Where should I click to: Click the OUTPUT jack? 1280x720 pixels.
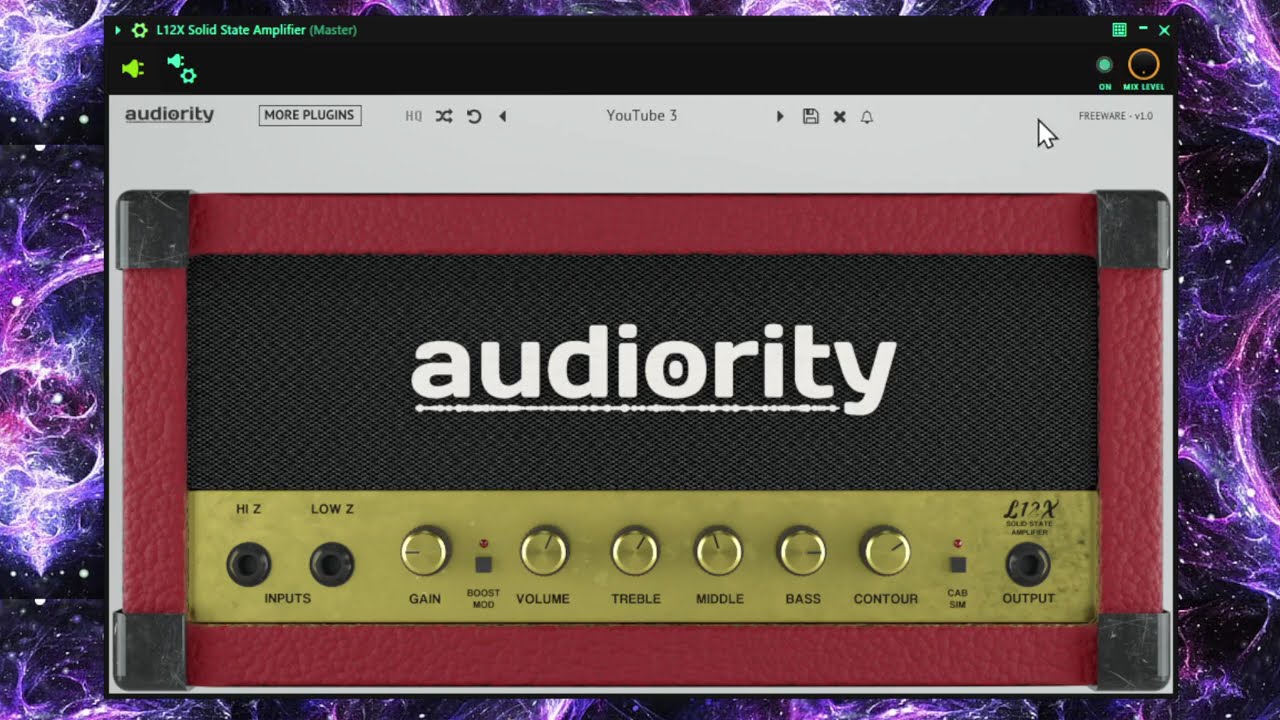tap(1028, 564)
